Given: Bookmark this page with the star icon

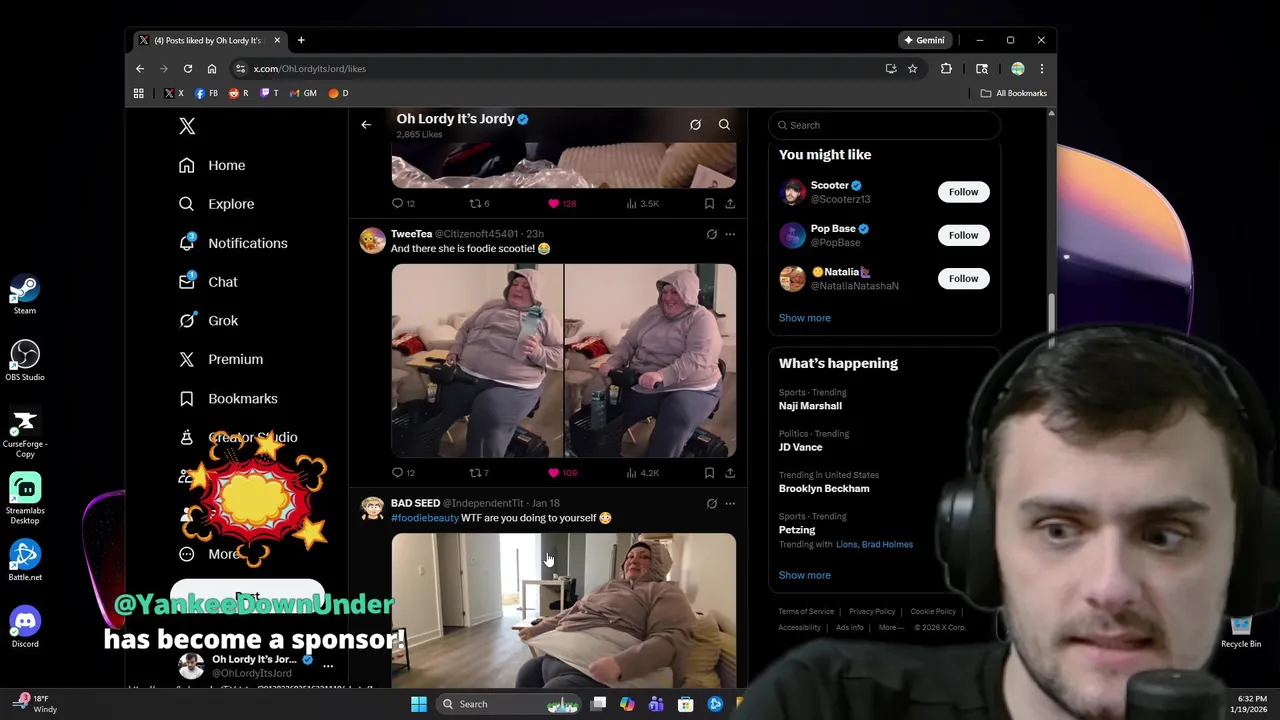Looking at the screenshot, I should tap(912, 69).
